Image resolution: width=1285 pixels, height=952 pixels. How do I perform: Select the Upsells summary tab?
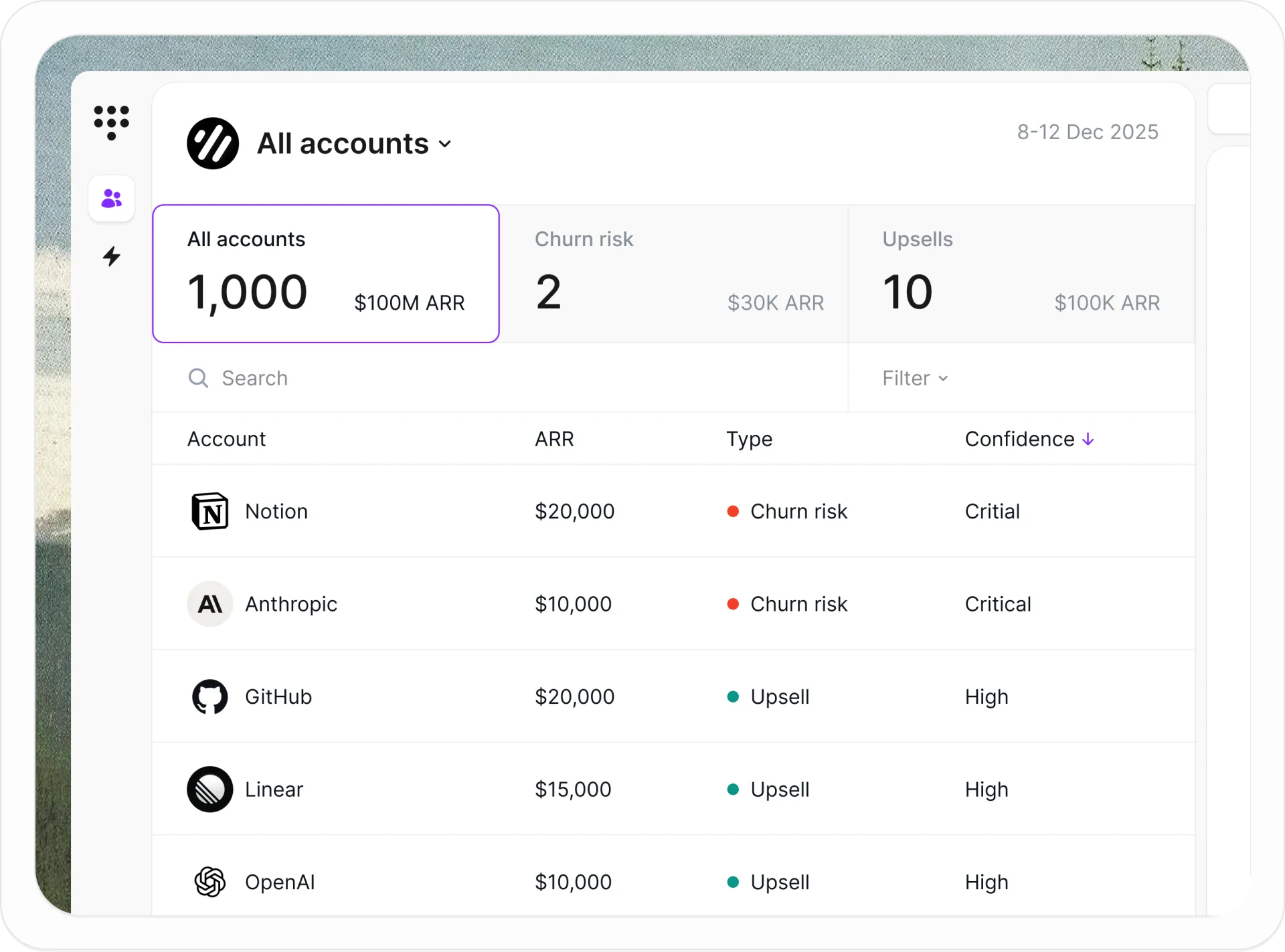[1021, 274]
